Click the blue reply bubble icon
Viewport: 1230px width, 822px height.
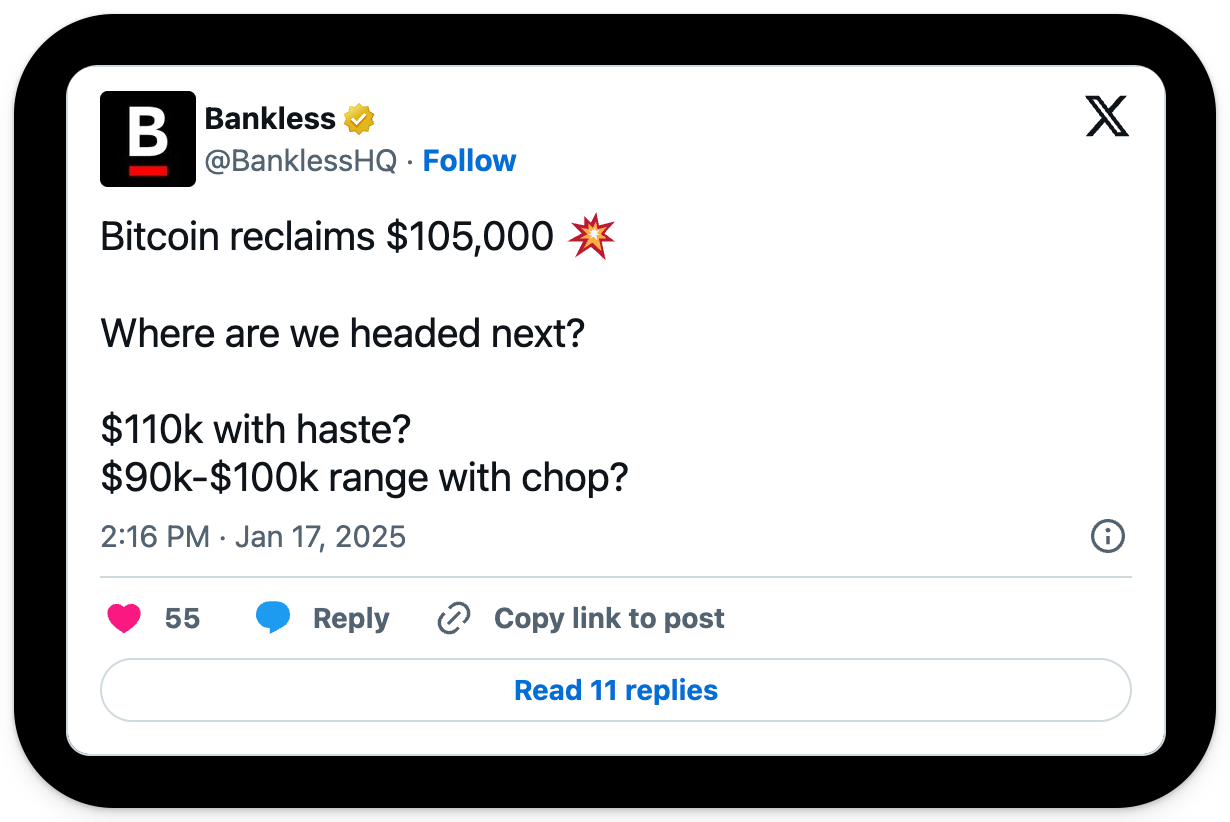(272, 619)
